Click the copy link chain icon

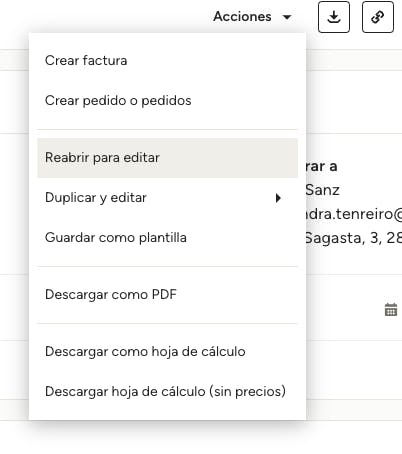[x=378, y=17]
